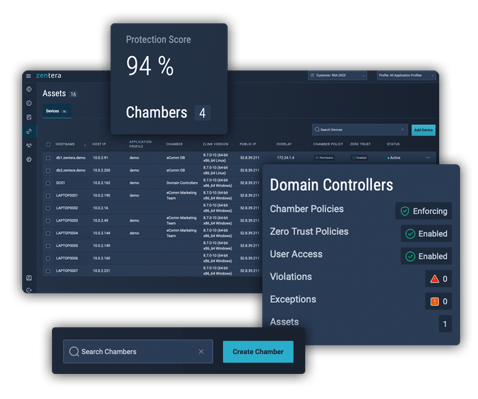Clear the Search Devices field with X
The width and height of the screenshot is (478, 399).
402,129
